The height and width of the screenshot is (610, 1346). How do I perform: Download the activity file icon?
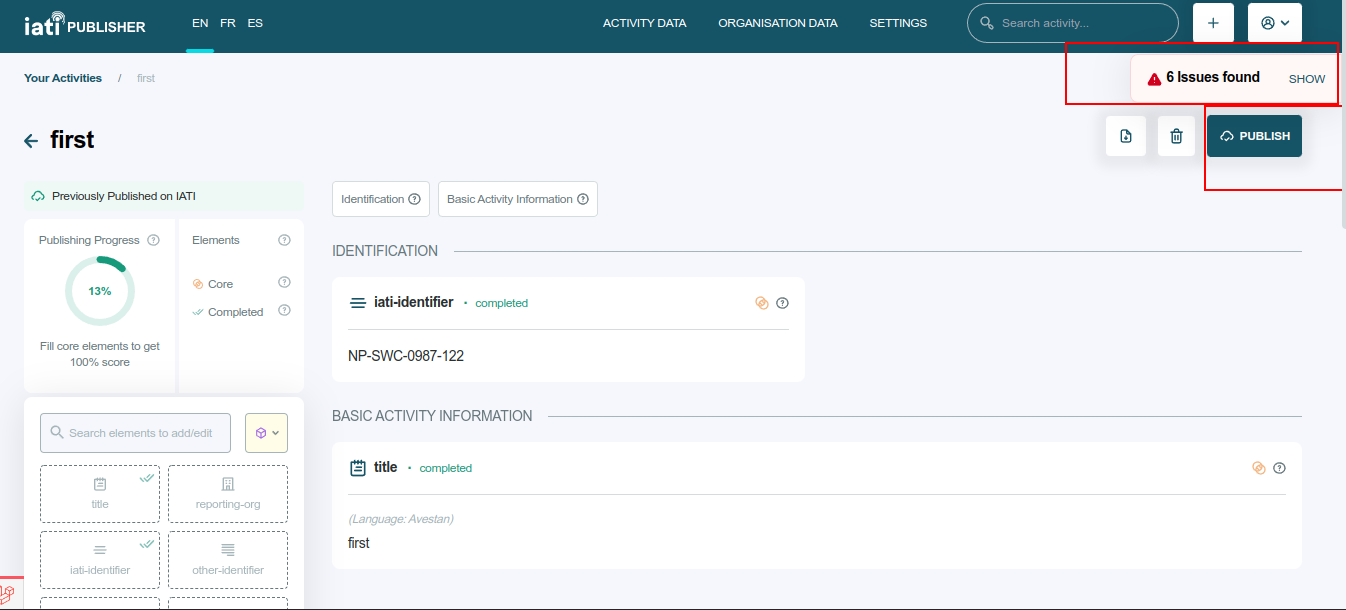click(1126, 136)
